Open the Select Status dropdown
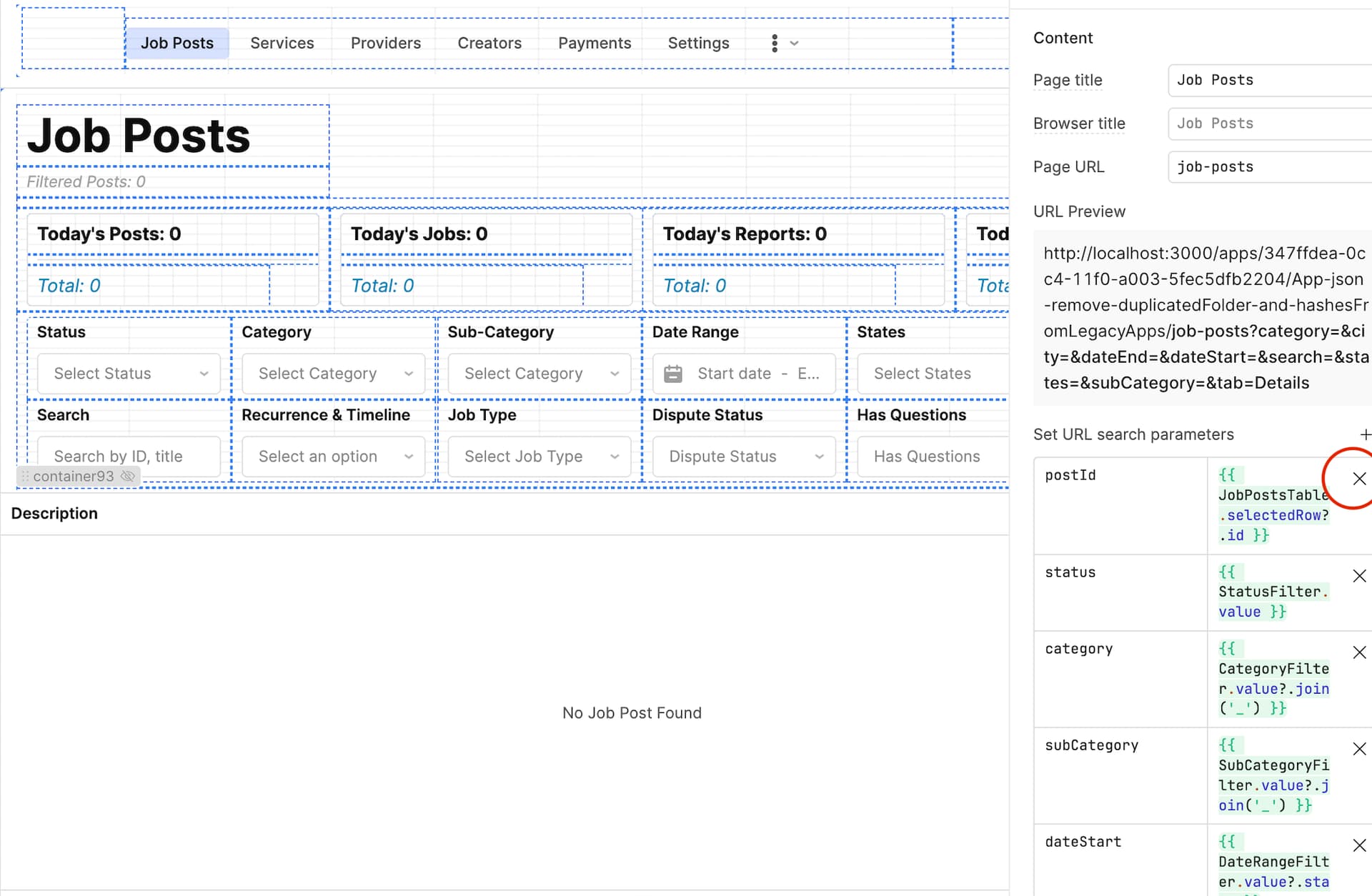Screen dimensions: 1372x896 [x=129, y=374]
